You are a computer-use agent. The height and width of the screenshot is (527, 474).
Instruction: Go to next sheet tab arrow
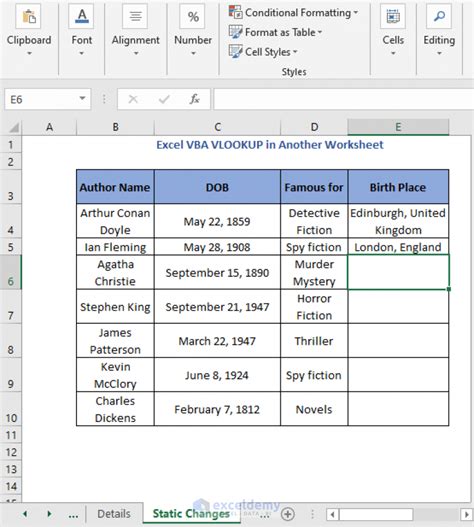[x=49, y=514]
